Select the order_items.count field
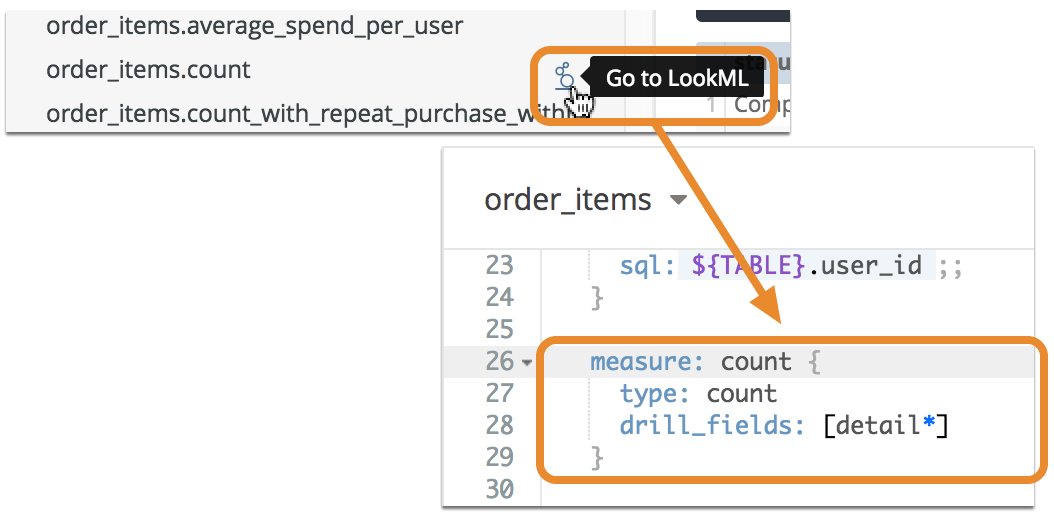 148,70
